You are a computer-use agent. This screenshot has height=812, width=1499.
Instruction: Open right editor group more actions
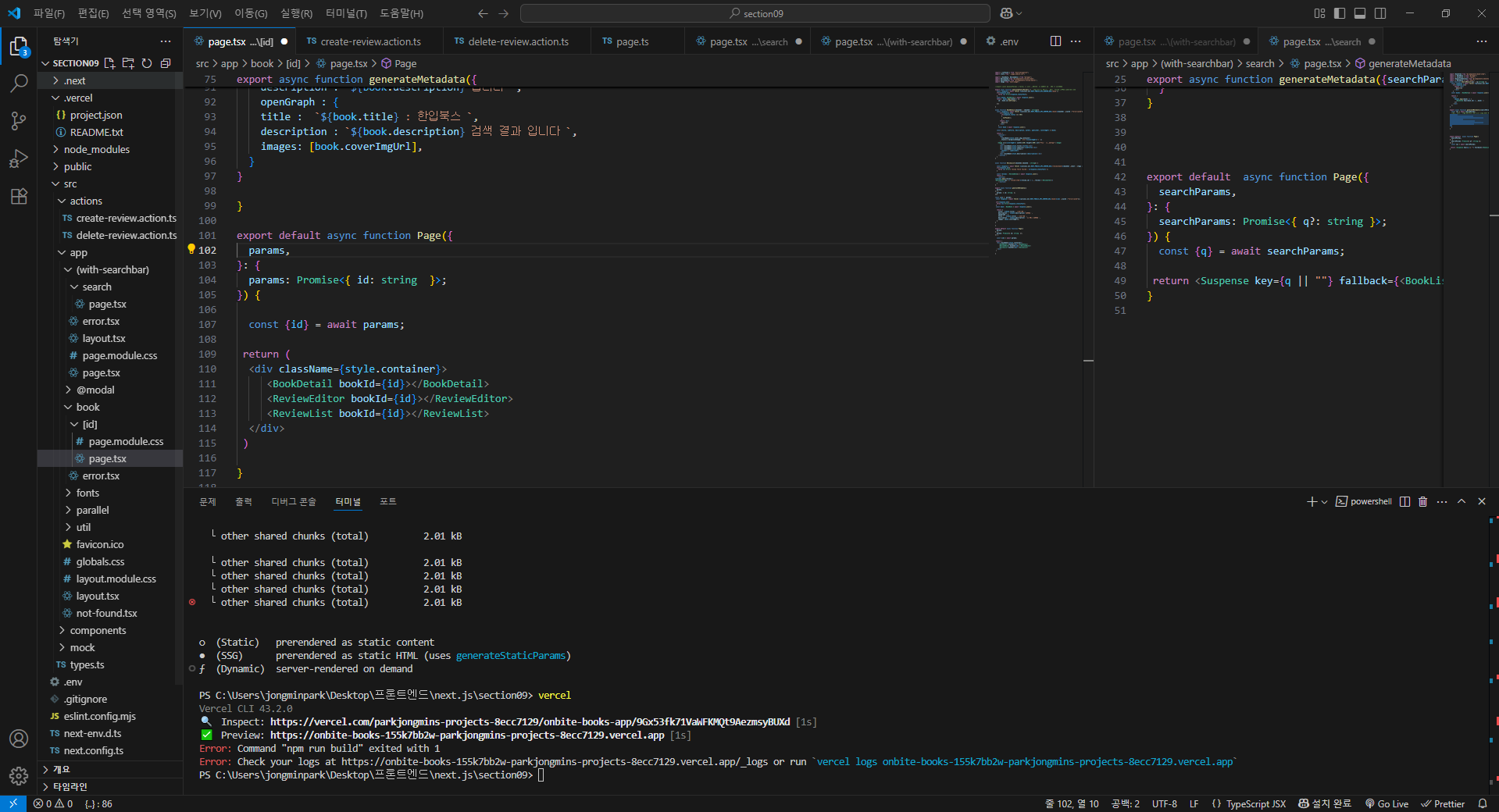1482,41
